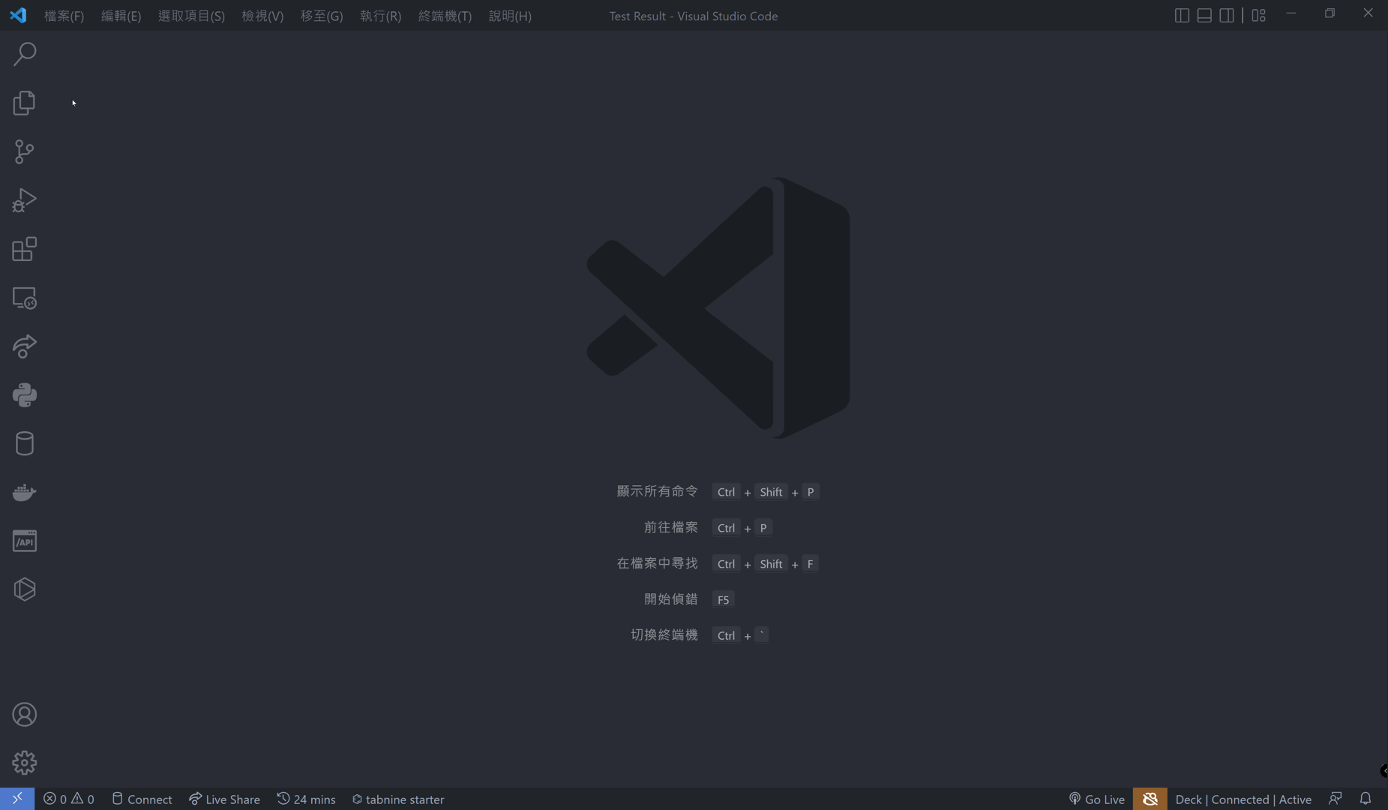Click the 24 mins time tracker
Viewport: 1388px width, 810px height.
click(x=306, y=799)
